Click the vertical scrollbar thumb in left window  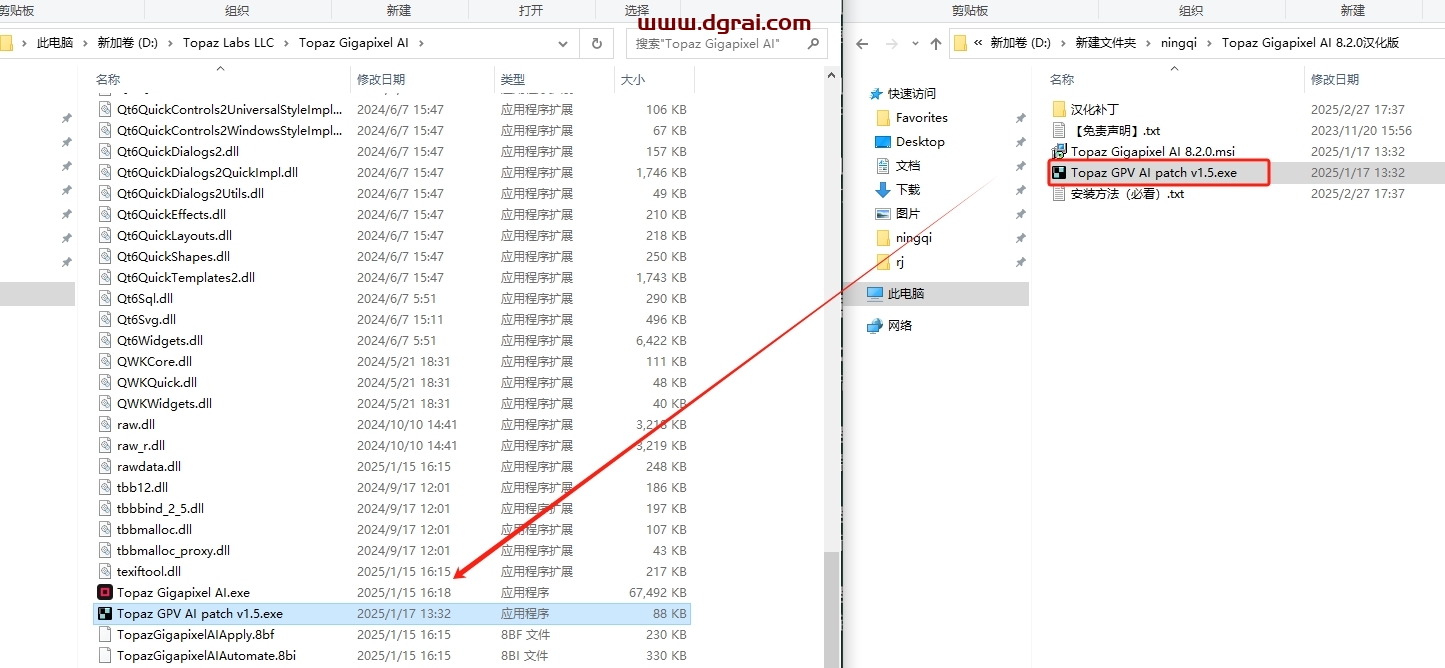coord(832,610)
